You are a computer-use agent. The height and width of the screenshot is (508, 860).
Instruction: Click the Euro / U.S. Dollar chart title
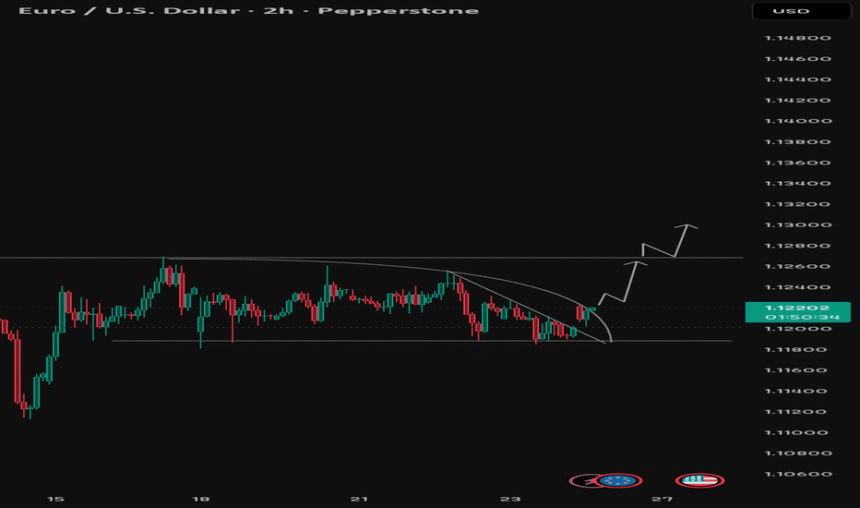point(248,11)
